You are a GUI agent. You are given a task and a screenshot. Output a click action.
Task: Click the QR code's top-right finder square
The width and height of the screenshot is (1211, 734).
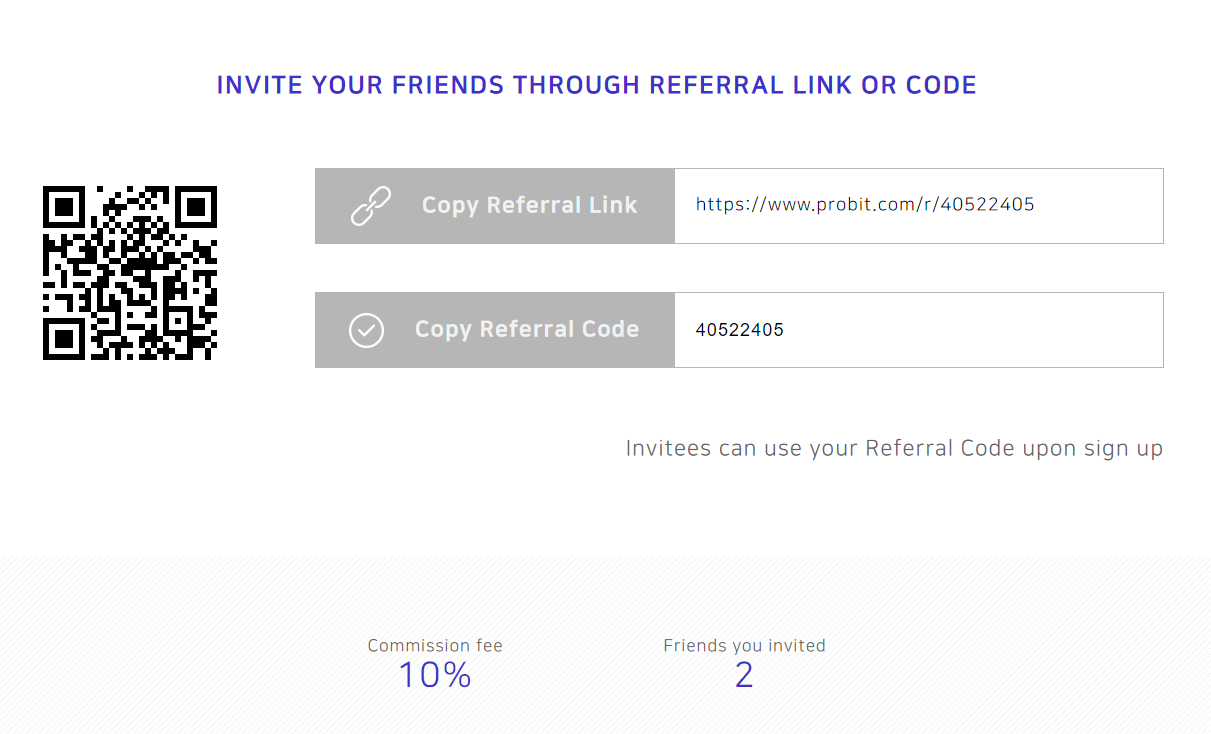tap(196, 207)
